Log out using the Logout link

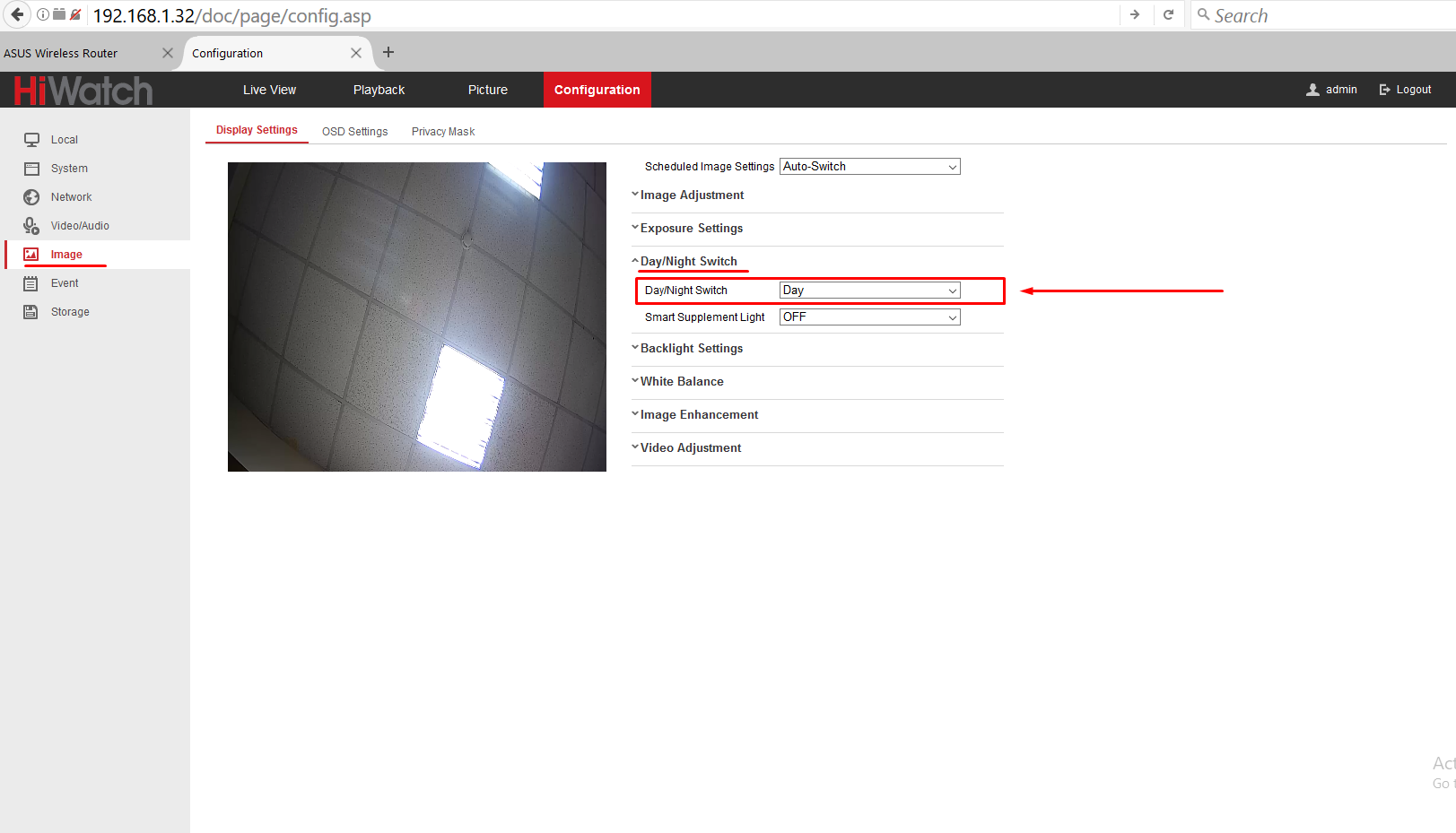1406,90
